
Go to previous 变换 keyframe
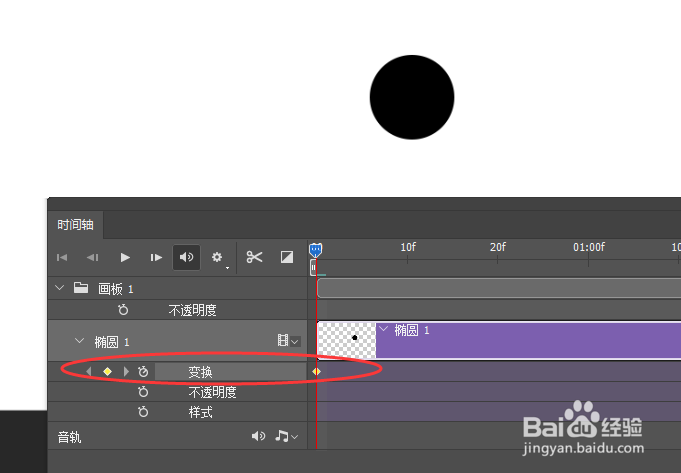click(x=89, y=371)
